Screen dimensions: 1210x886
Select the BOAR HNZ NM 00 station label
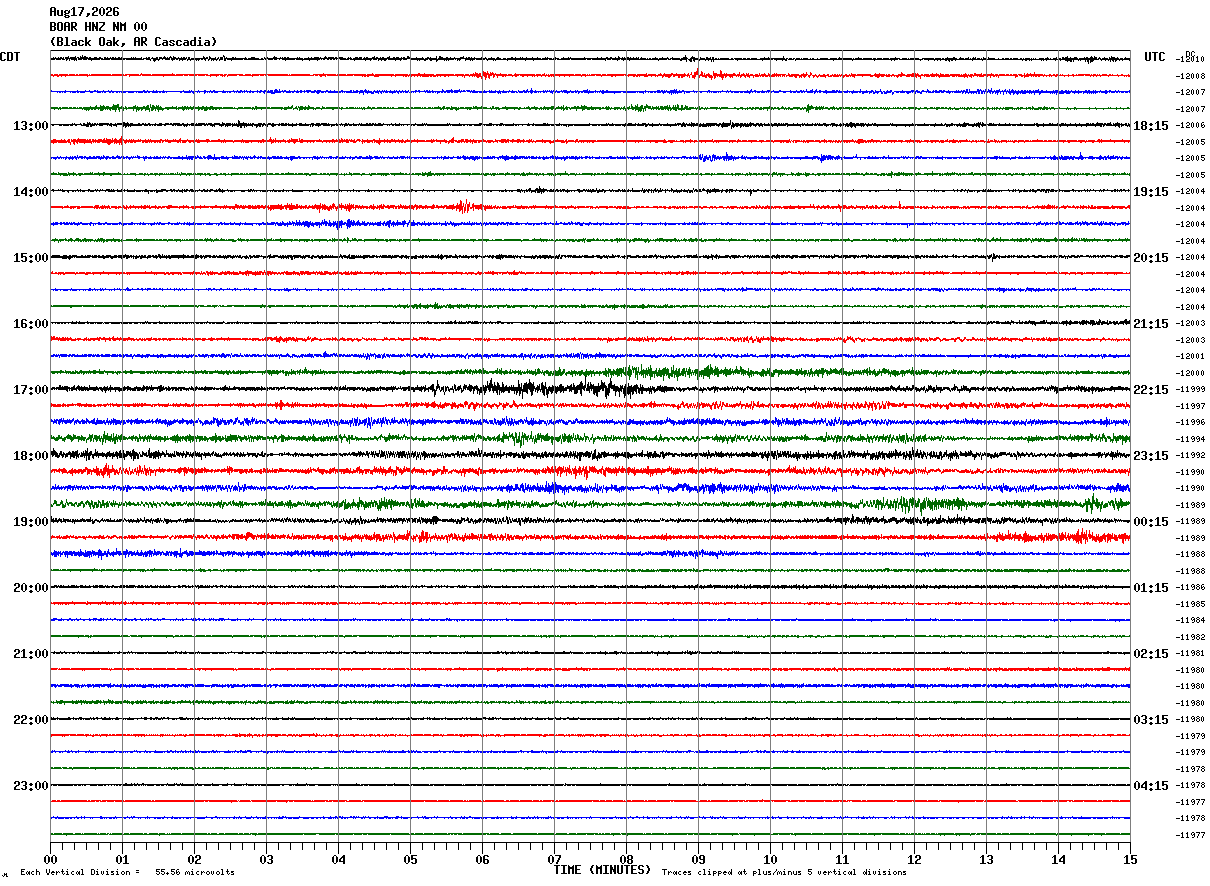pyautogui.click(x=98, y=27)
